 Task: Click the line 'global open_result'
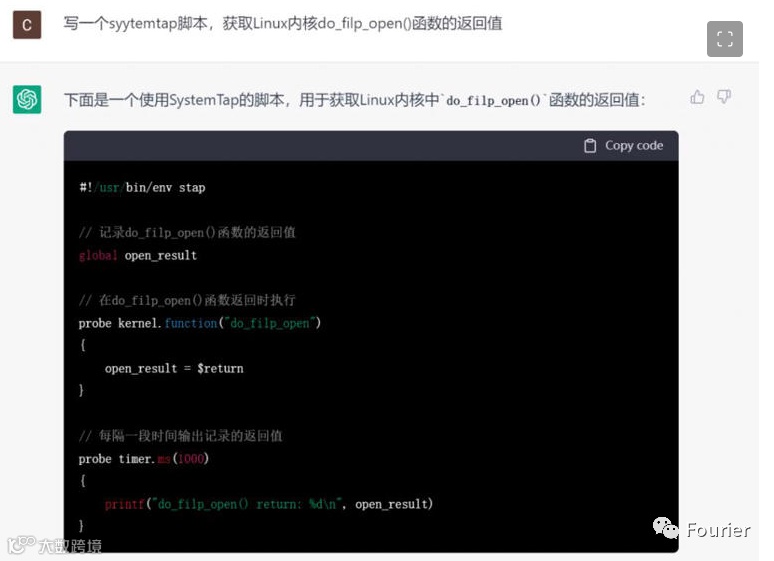(138, 255)
